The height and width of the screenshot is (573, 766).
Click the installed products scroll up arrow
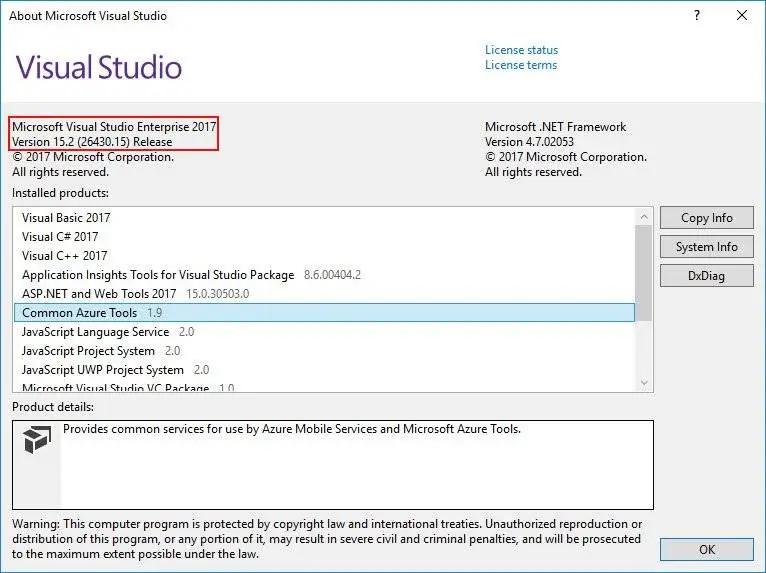pos(644,216)
